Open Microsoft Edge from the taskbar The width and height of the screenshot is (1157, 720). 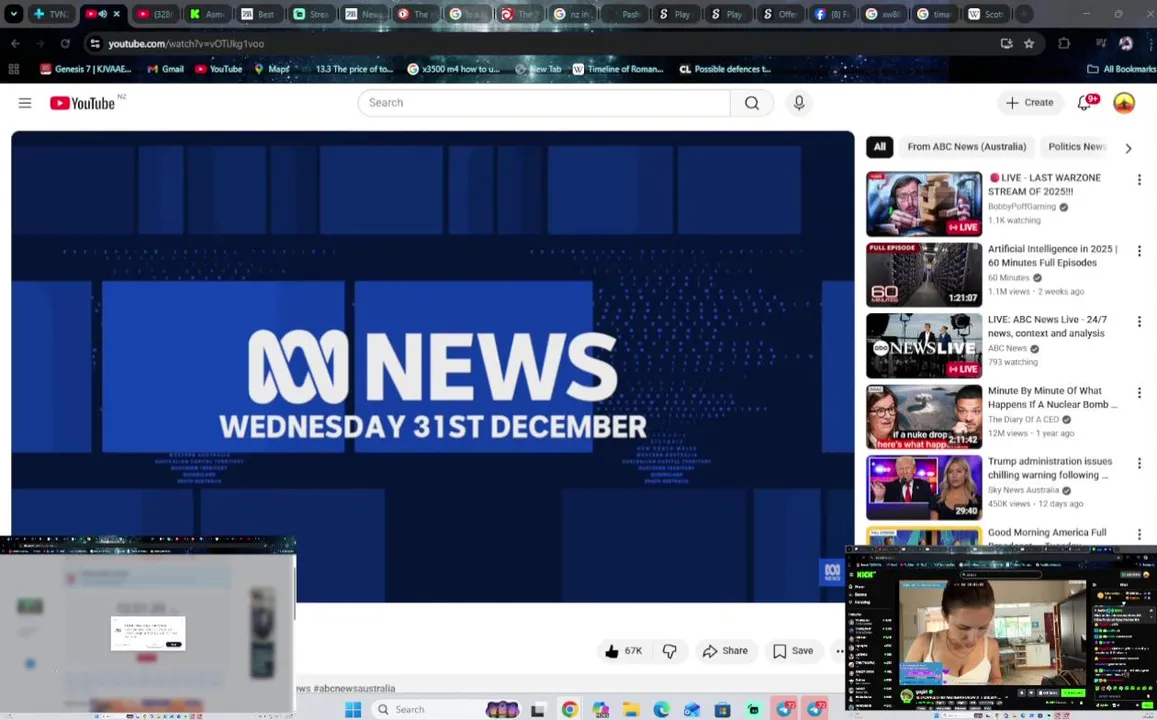(x=661, y=709)
